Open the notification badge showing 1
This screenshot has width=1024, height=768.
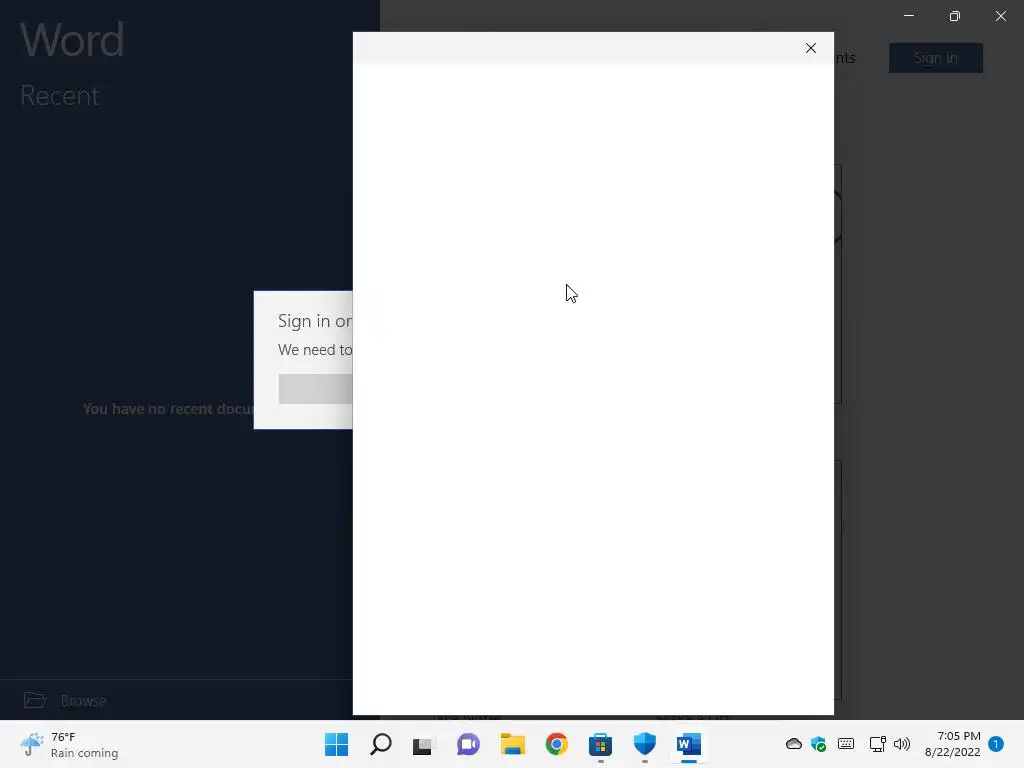click(996, 744)
